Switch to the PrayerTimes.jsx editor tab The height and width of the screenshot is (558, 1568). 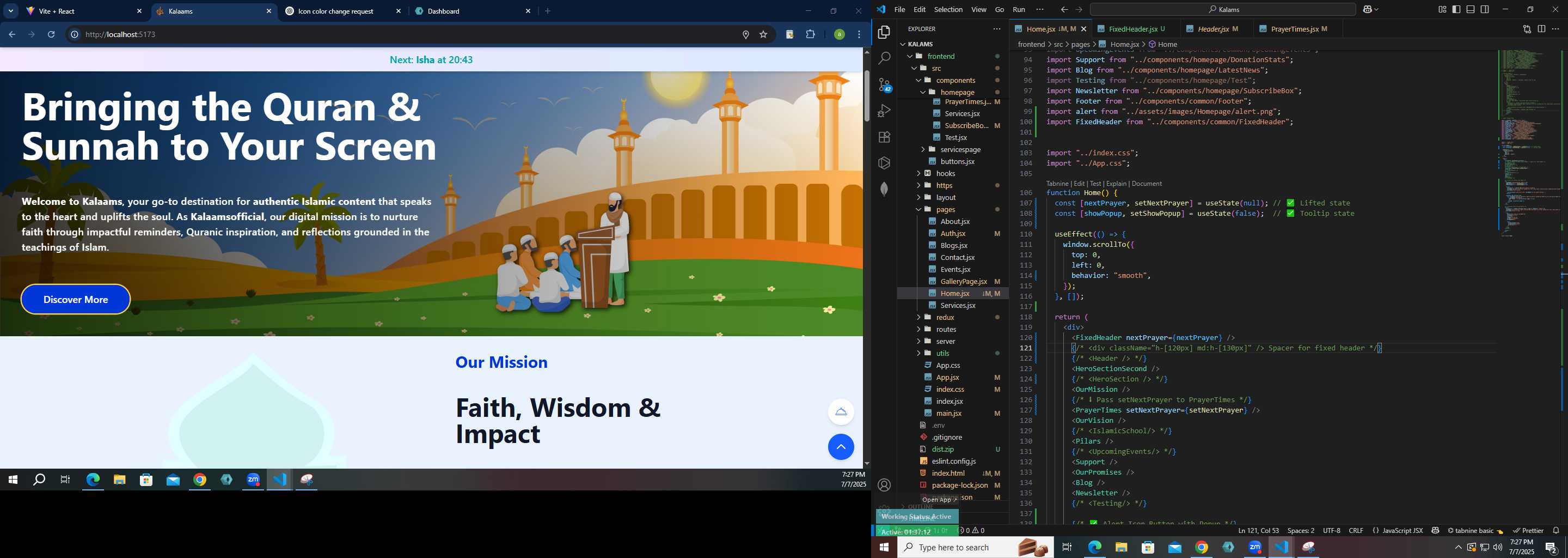pos(1298,29)
